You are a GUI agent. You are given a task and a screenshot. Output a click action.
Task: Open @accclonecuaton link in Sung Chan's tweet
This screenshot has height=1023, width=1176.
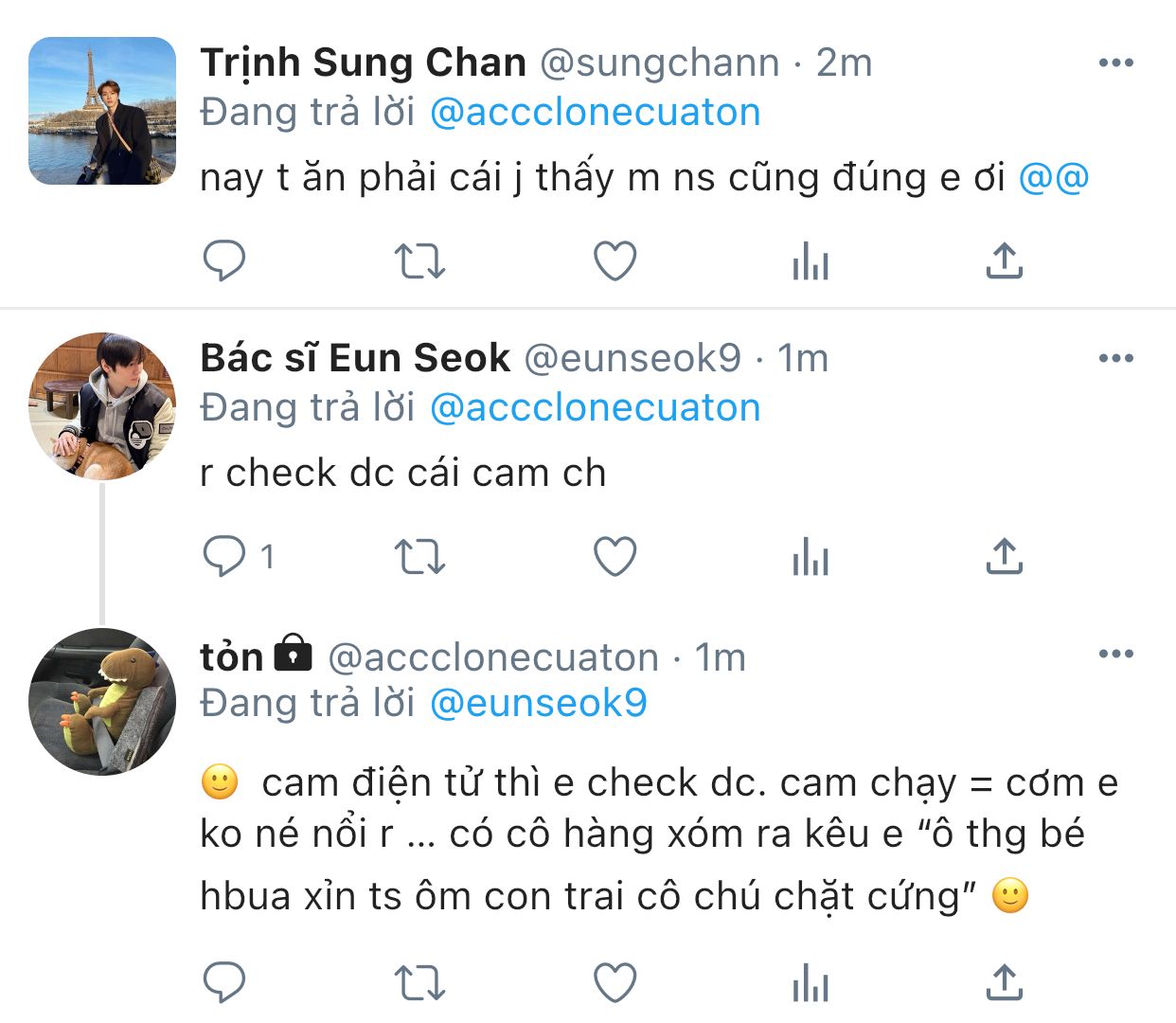pyautogui.click(x=595, y=113)
